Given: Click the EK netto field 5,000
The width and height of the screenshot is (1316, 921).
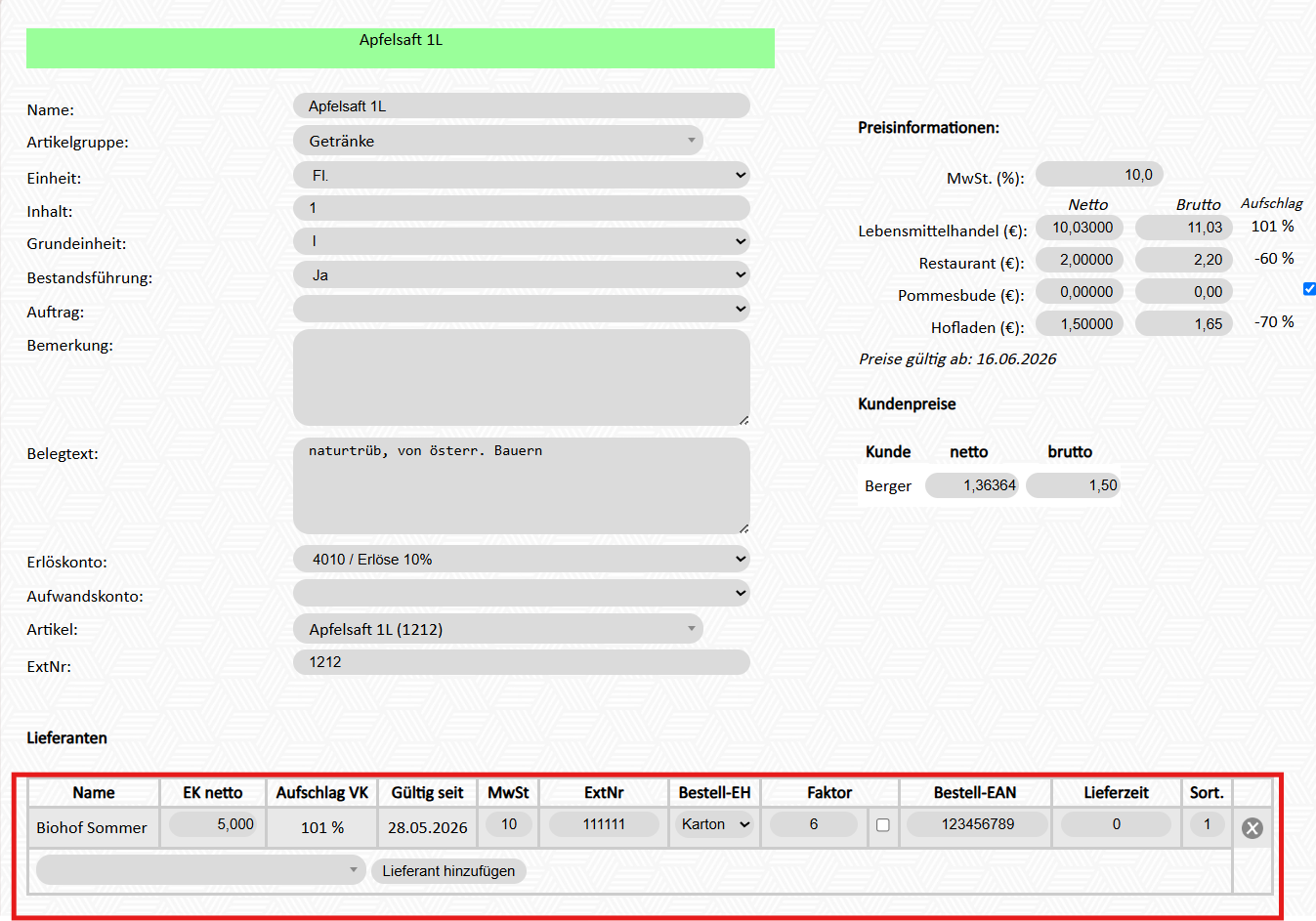Looking at the screenshot, I should pos(214,824).
